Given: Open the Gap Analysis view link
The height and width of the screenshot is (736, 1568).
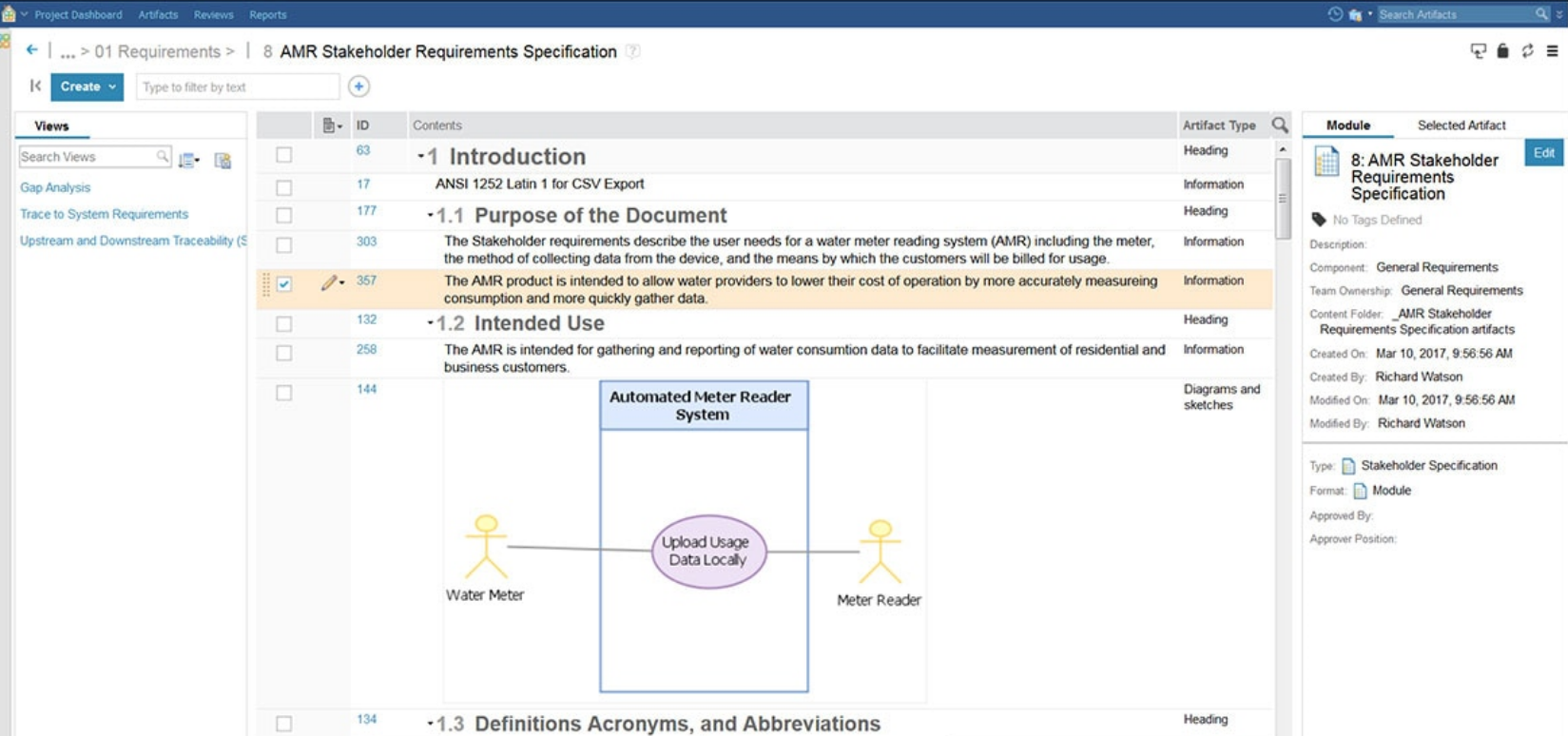Looking at the screenshot, I should (x=55, y=187).
